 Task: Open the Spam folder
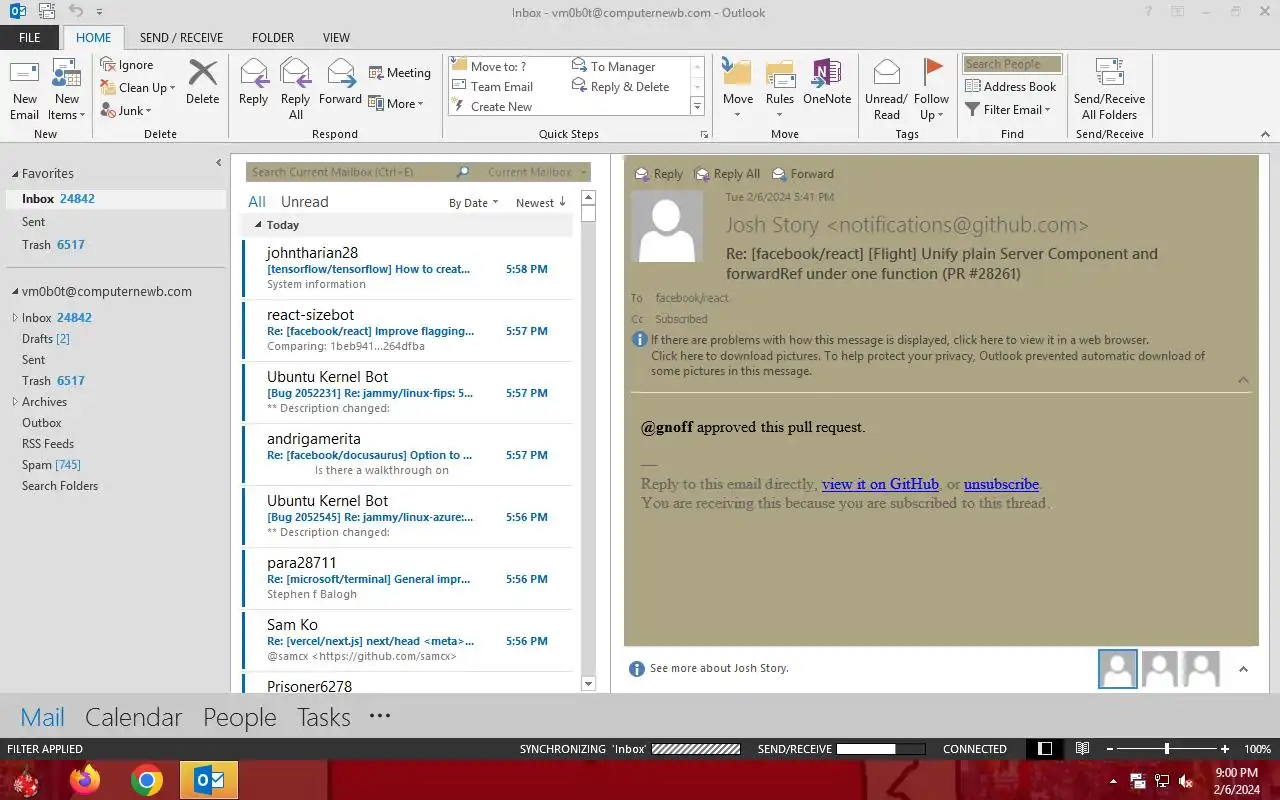click(51, 465)
